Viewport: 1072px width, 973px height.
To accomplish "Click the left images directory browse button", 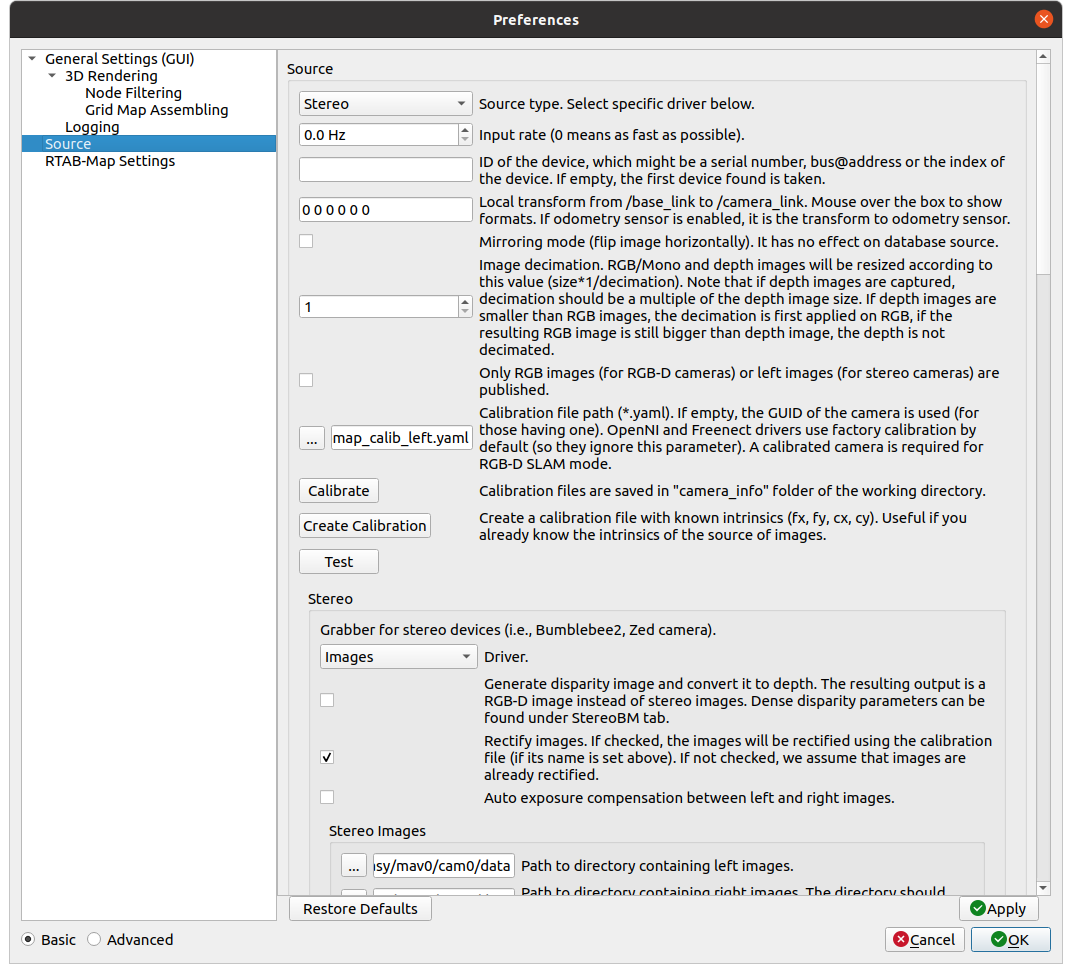I will pyautogui.click(x=354, y=865).
